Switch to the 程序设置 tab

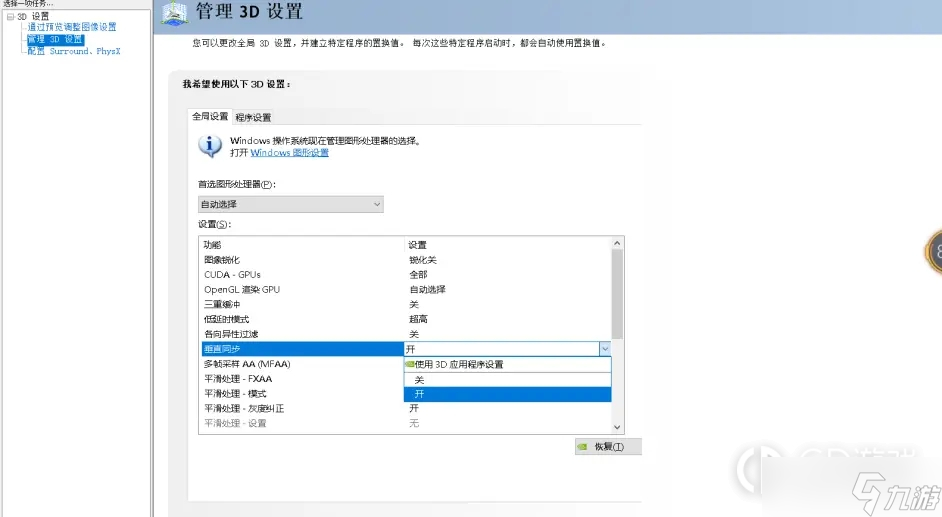point(253,117)
